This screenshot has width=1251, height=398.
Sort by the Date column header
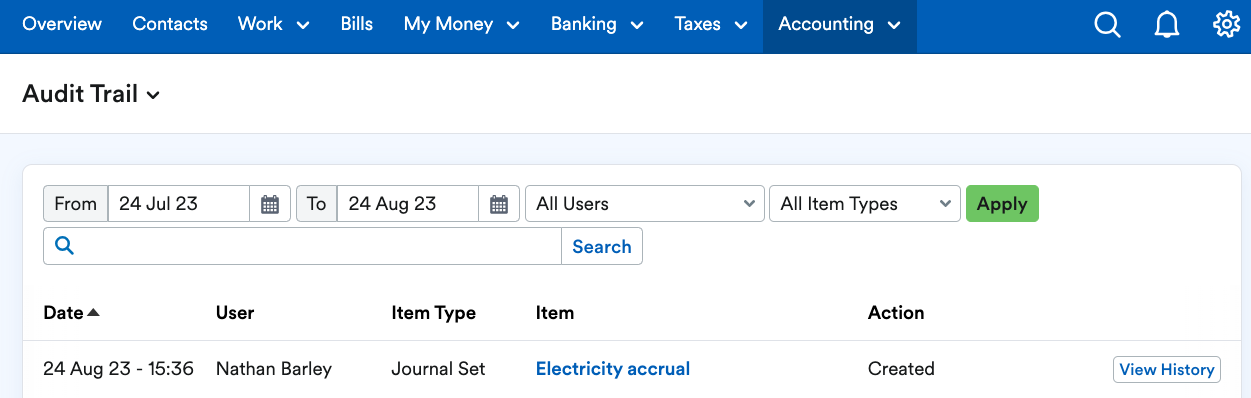click(x=63, y=313)
